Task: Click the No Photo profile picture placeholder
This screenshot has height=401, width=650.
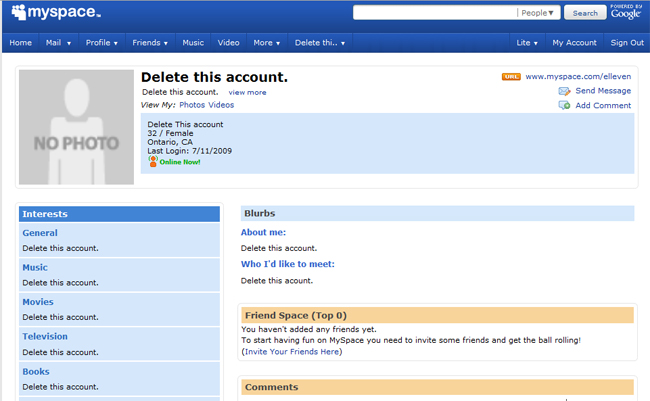Action: tap(76, 127)
